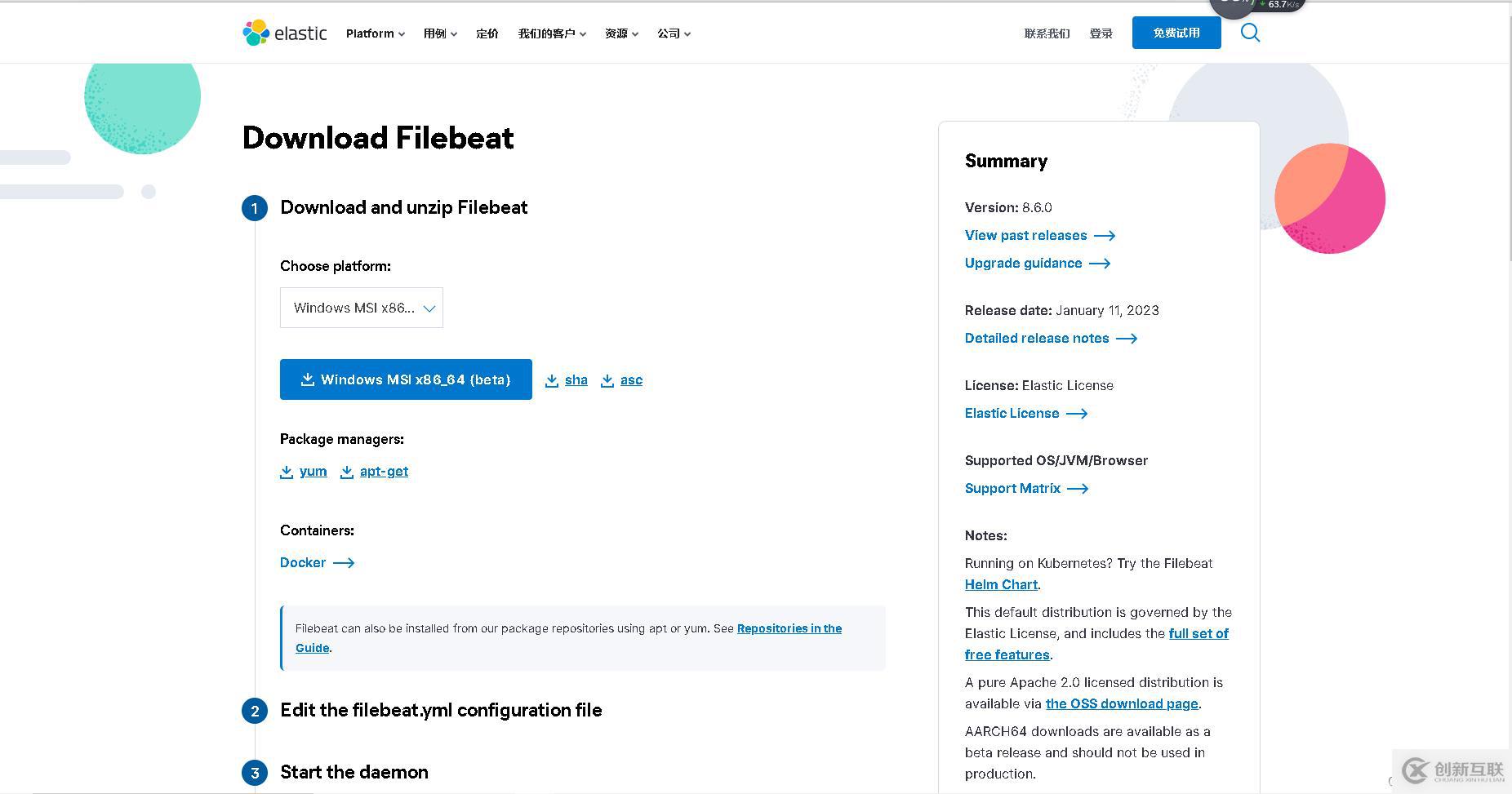The height and width of the screenshot is (794, 1512).
Task: Download Windows MSI x86_64 (beta) package
Action: point(406,379)
